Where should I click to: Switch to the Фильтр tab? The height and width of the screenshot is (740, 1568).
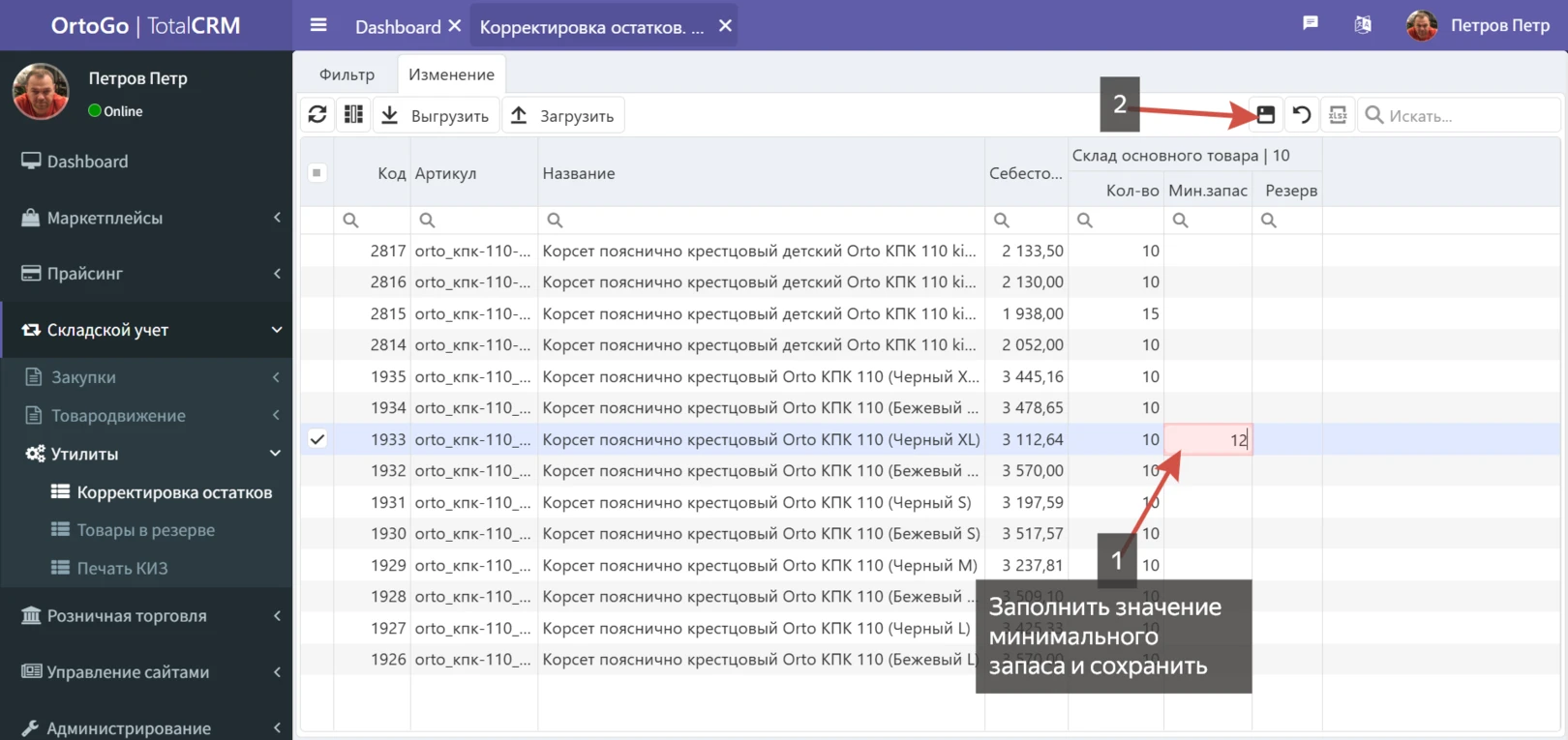pyautogui.click(x=347, y=74)
